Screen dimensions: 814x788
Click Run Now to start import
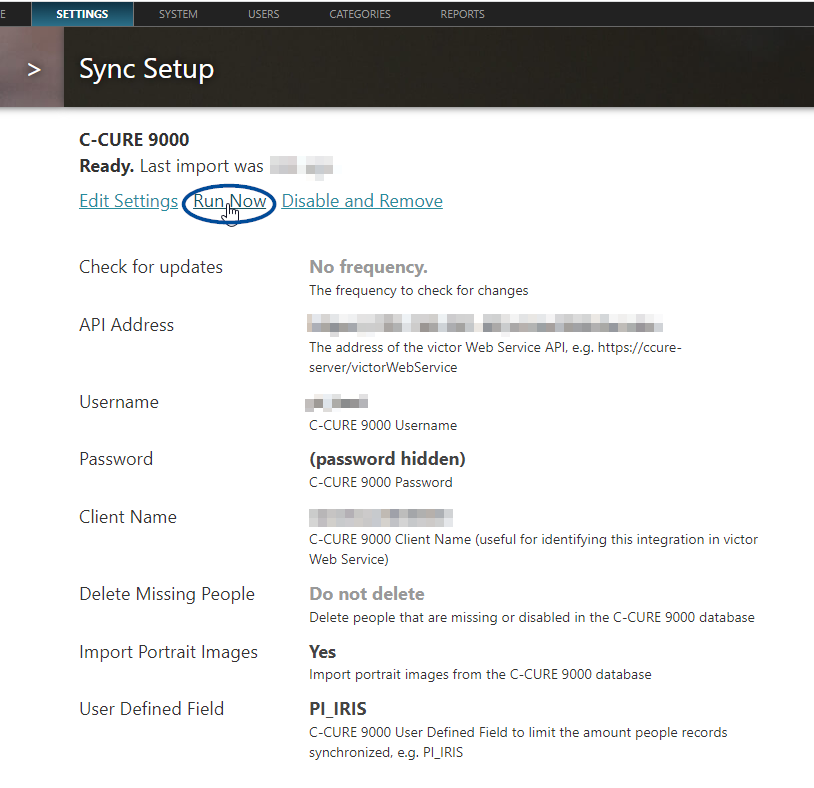coord(229,201)
